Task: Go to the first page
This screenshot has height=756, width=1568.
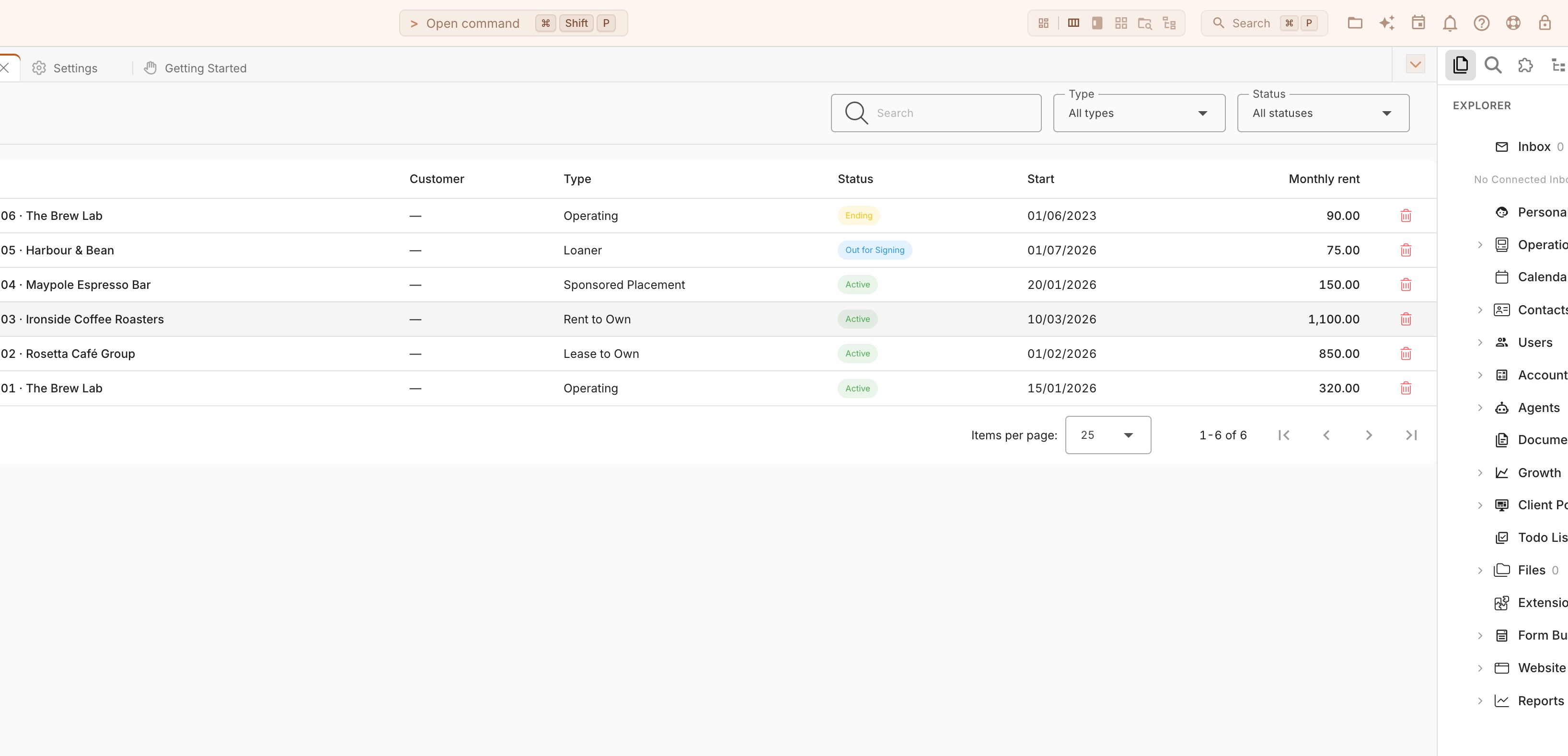Action: [1284, 435]
